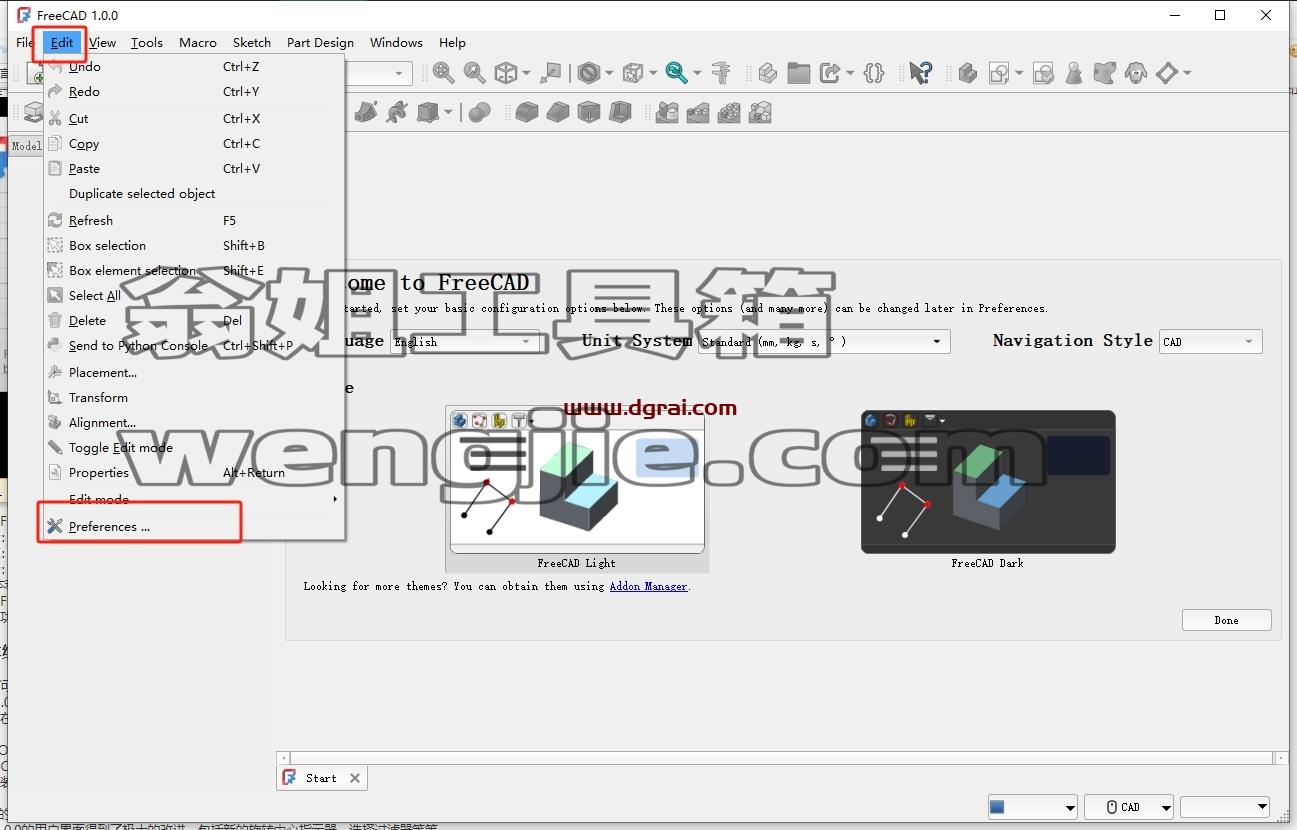Click the thickness tool icon
Viewport: 1297px width, 830px height.
tap(621, 112)
